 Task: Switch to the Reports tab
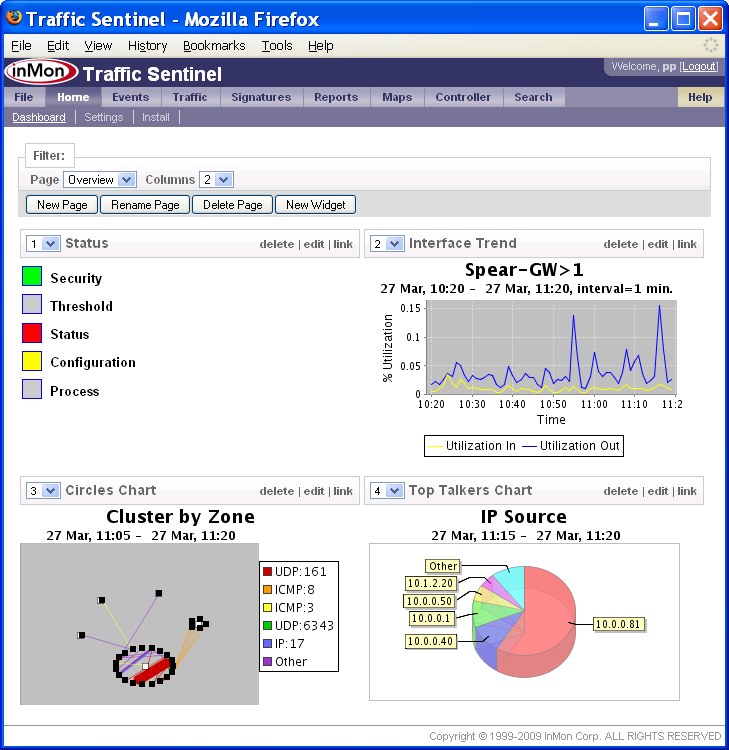335,97
